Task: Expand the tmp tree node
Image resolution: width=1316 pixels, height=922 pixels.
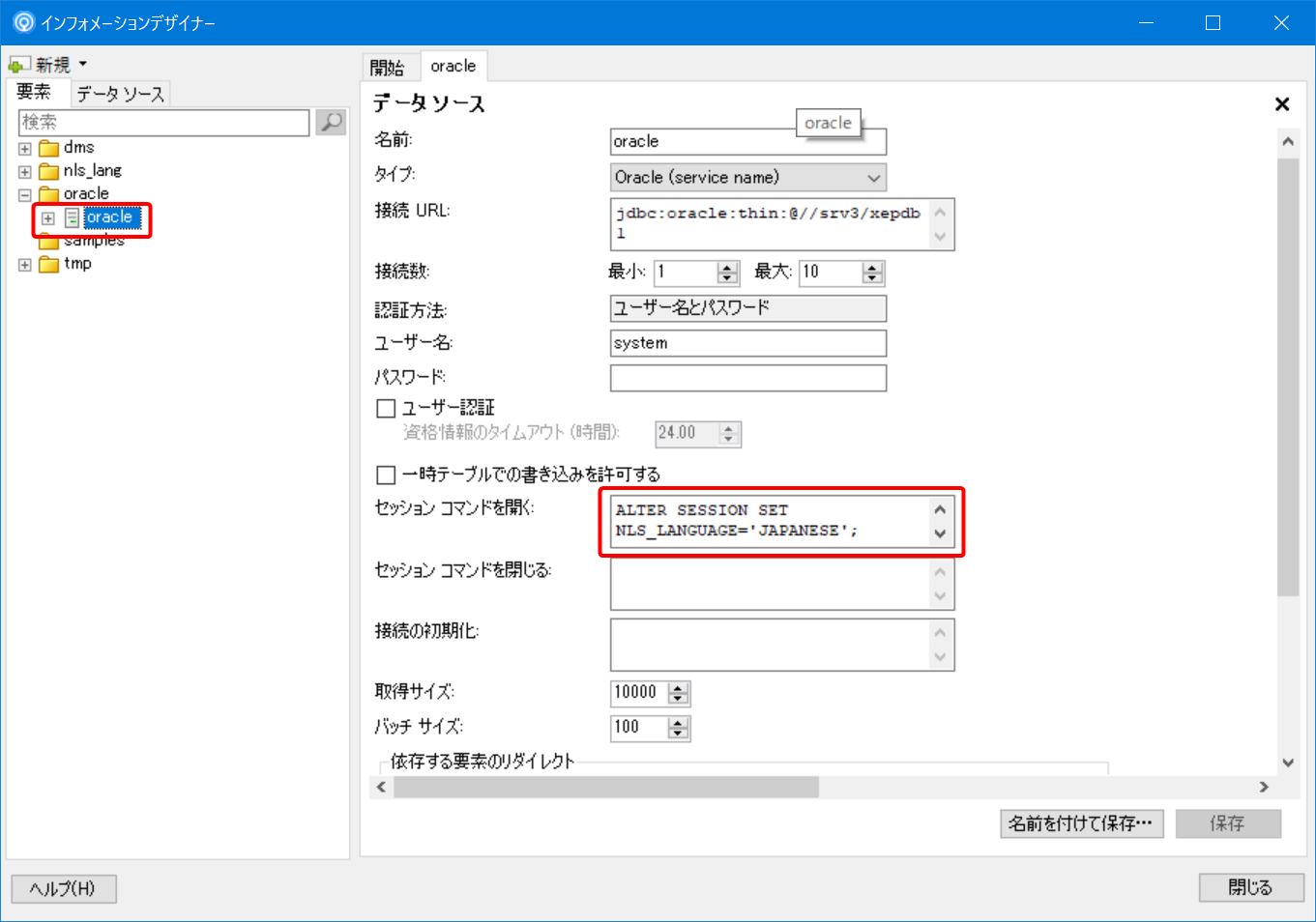Action: [x=25, y=265]
